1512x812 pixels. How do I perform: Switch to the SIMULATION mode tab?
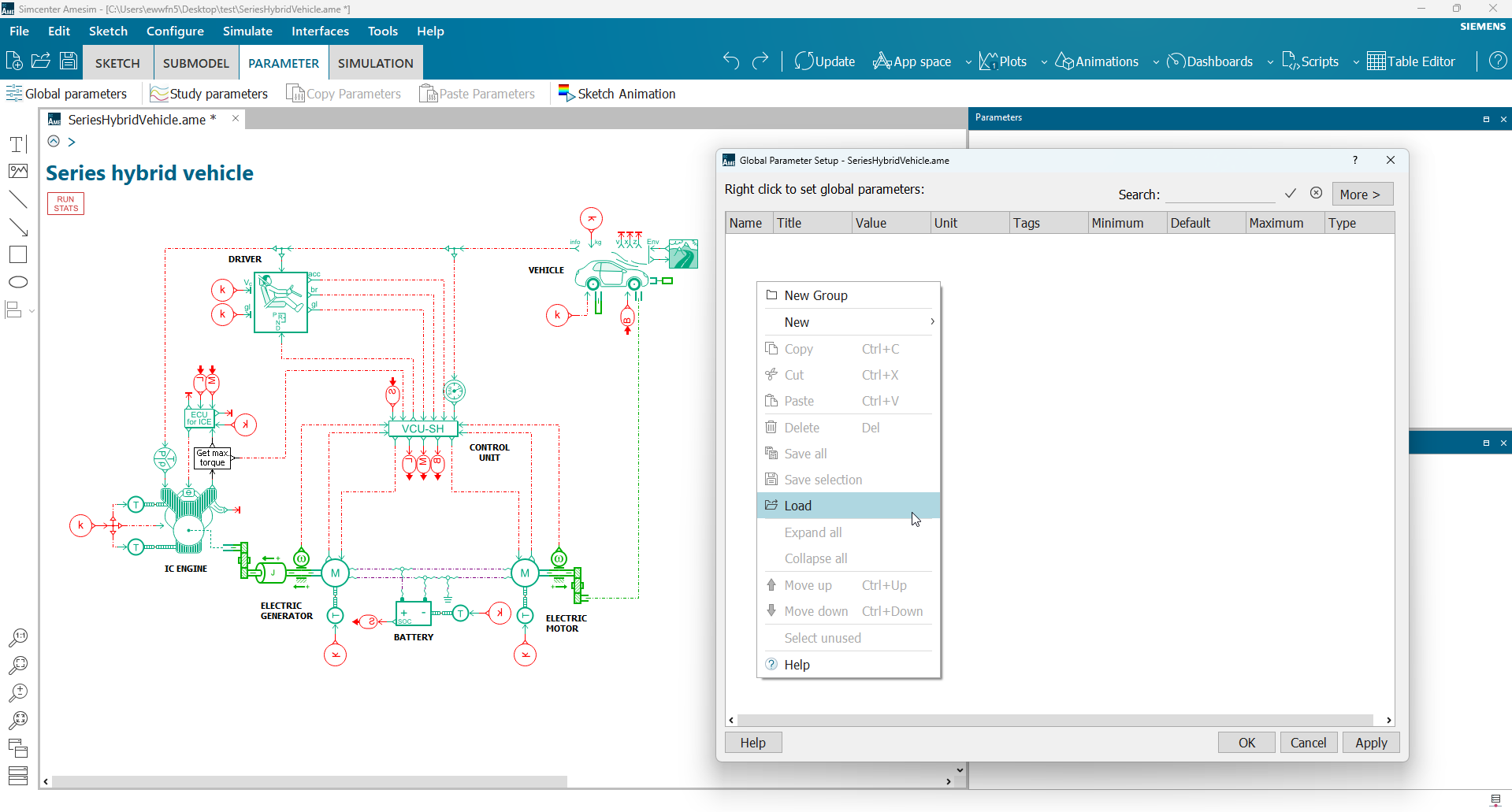coord(376,63)
